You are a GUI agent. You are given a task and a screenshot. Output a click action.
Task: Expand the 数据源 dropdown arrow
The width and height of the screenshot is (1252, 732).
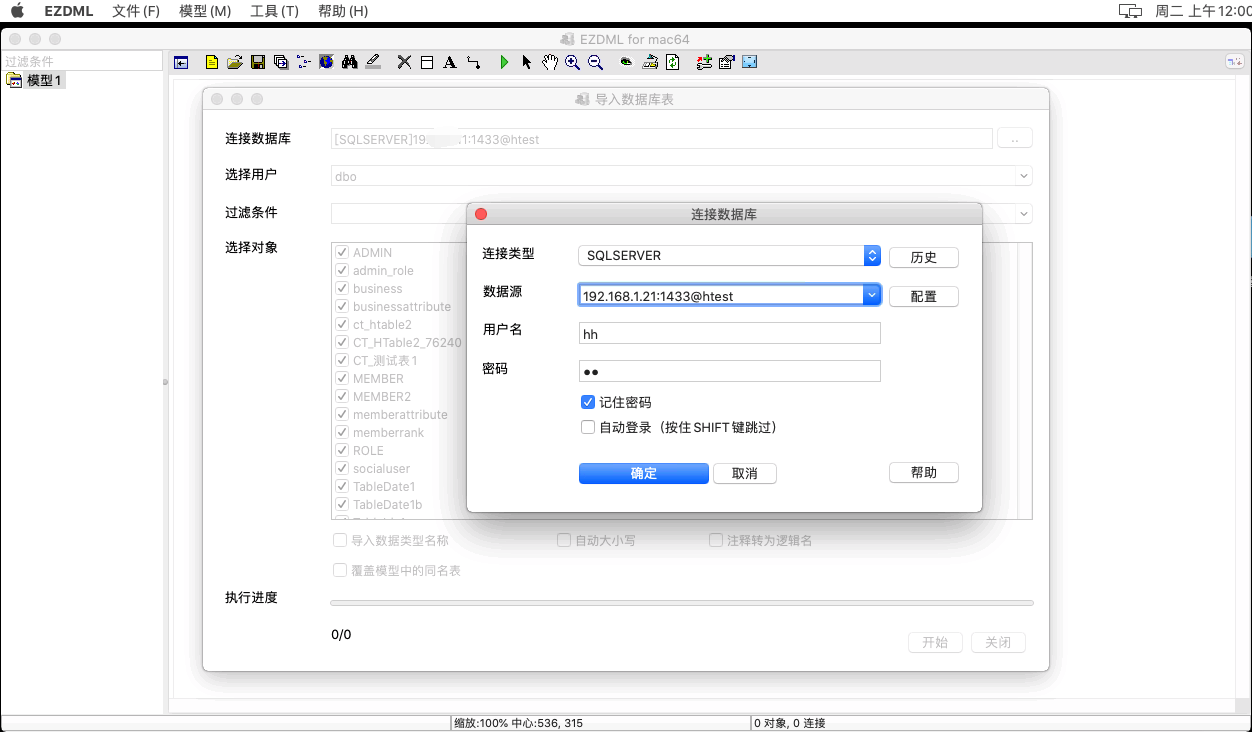click(x=872, y=296)
